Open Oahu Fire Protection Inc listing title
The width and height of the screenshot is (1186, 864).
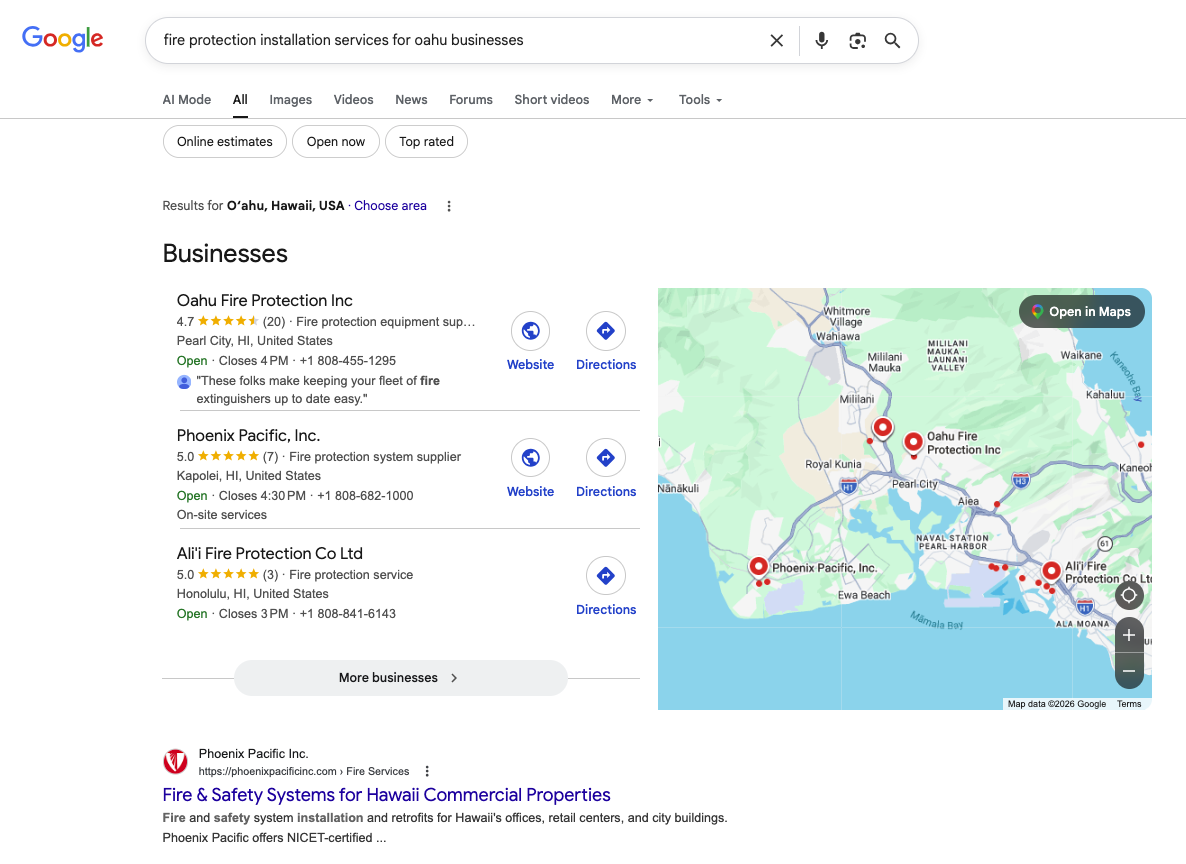(265, 300)
